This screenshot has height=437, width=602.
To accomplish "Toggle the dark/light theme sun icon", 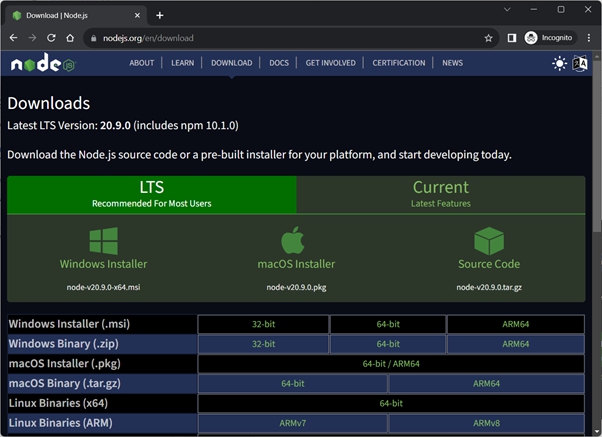I will coord(559,63).
